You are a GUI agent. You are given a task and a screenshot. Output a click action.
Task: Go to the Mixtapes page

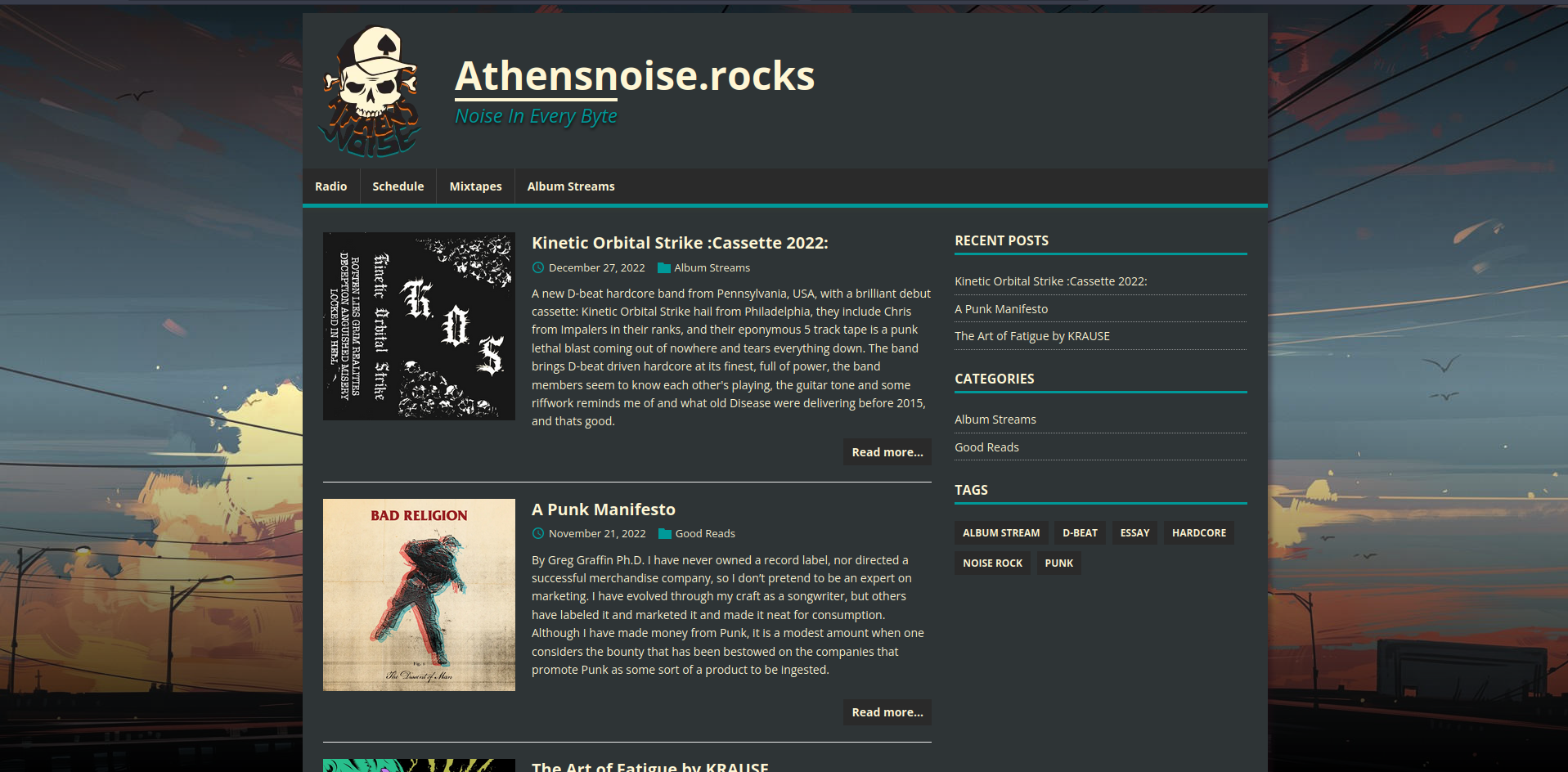pyautogui.click(x=476, y=186)
